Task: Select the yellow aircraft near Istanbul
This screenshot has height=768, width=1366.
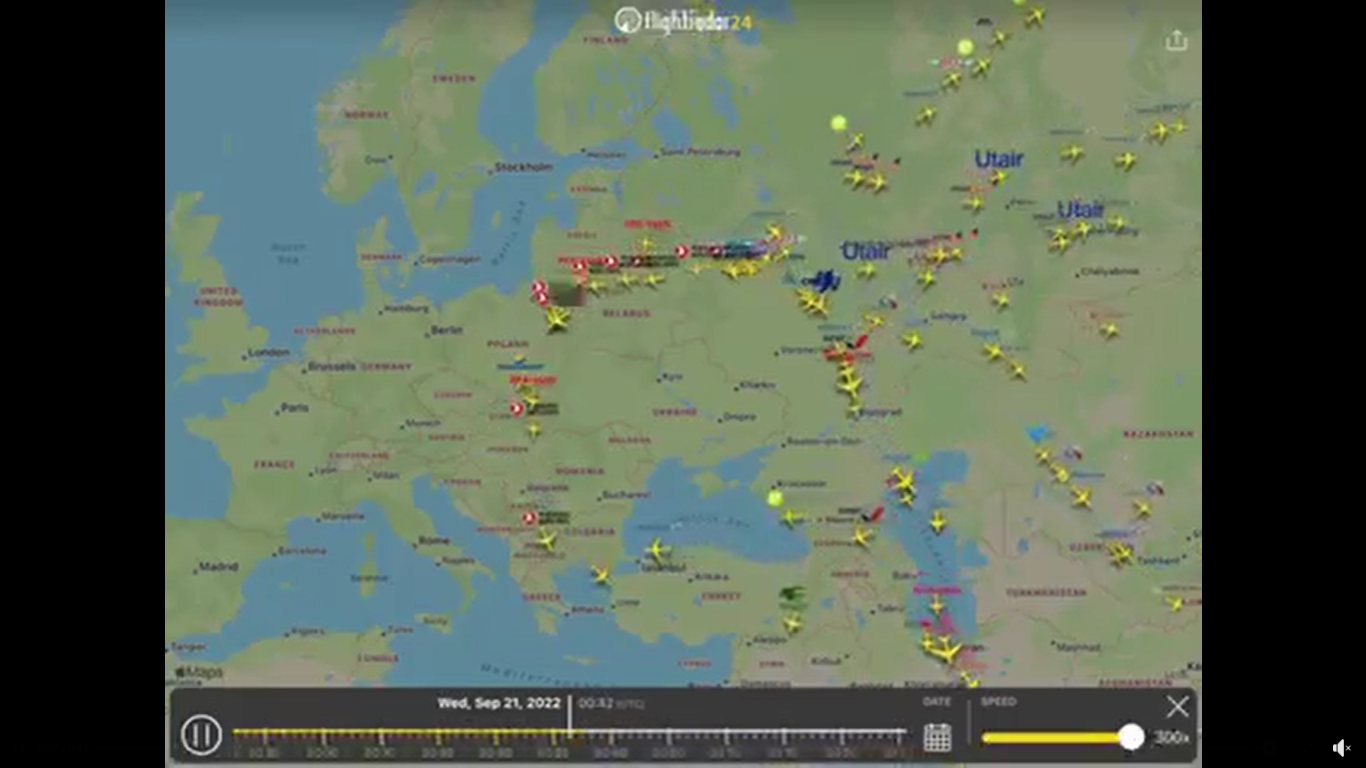Action: 656,551
